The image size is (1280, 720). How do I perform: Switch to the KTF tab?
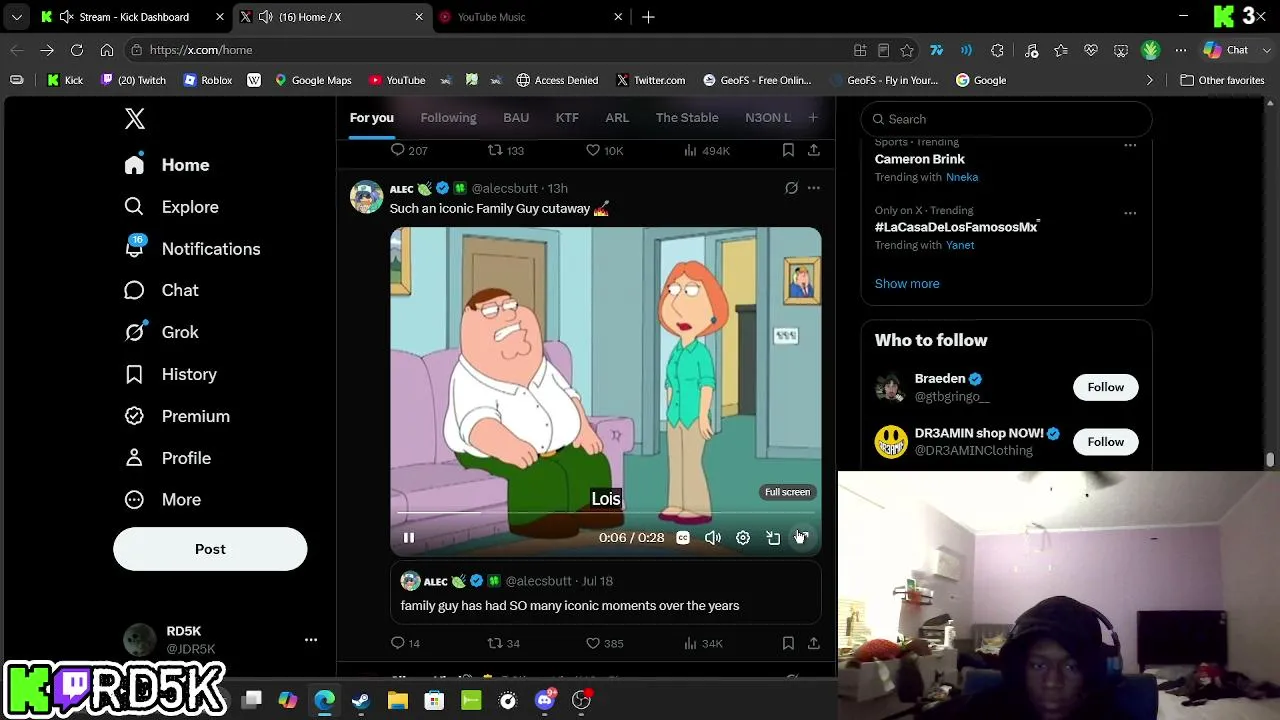tap(567, 118)
